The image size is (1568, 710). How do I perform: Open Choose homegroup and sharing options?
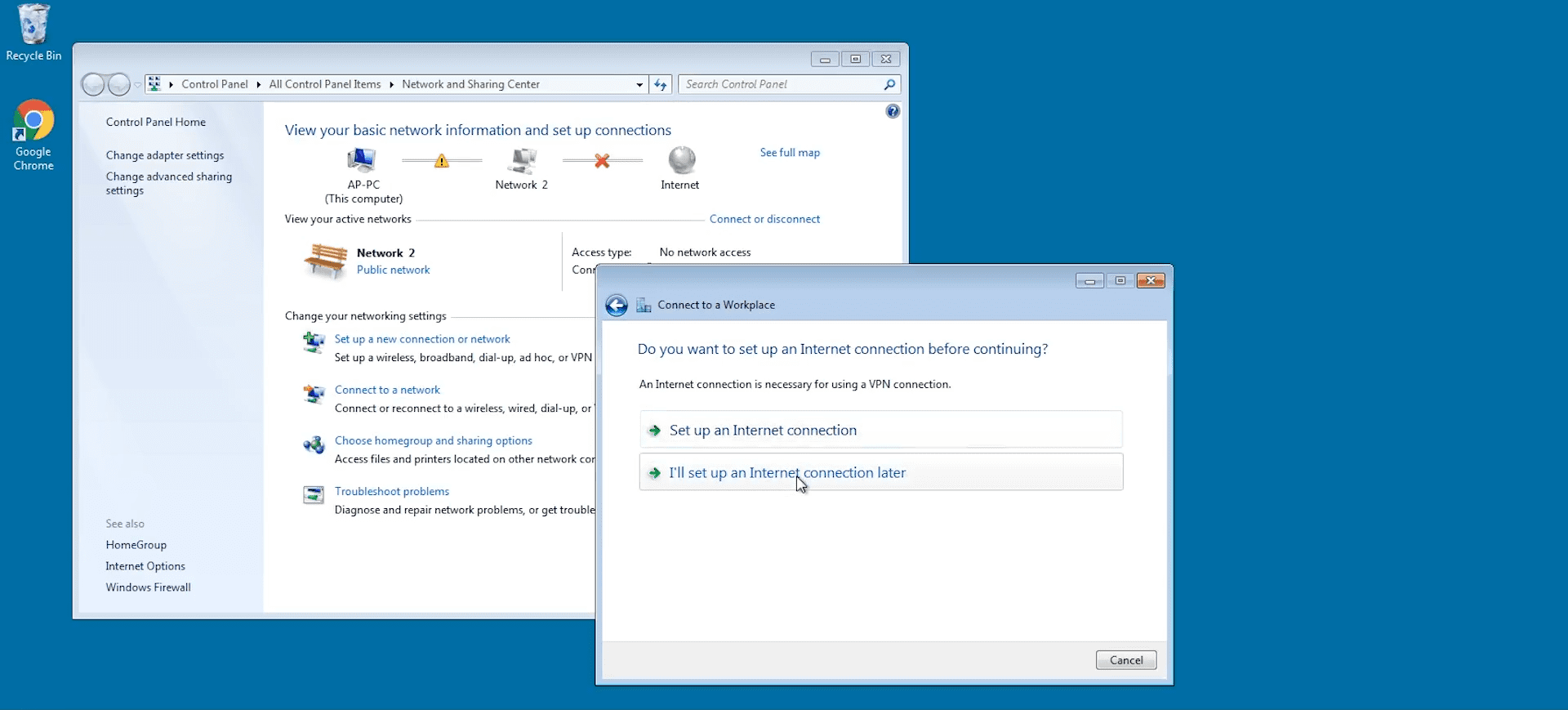[434, 440]
